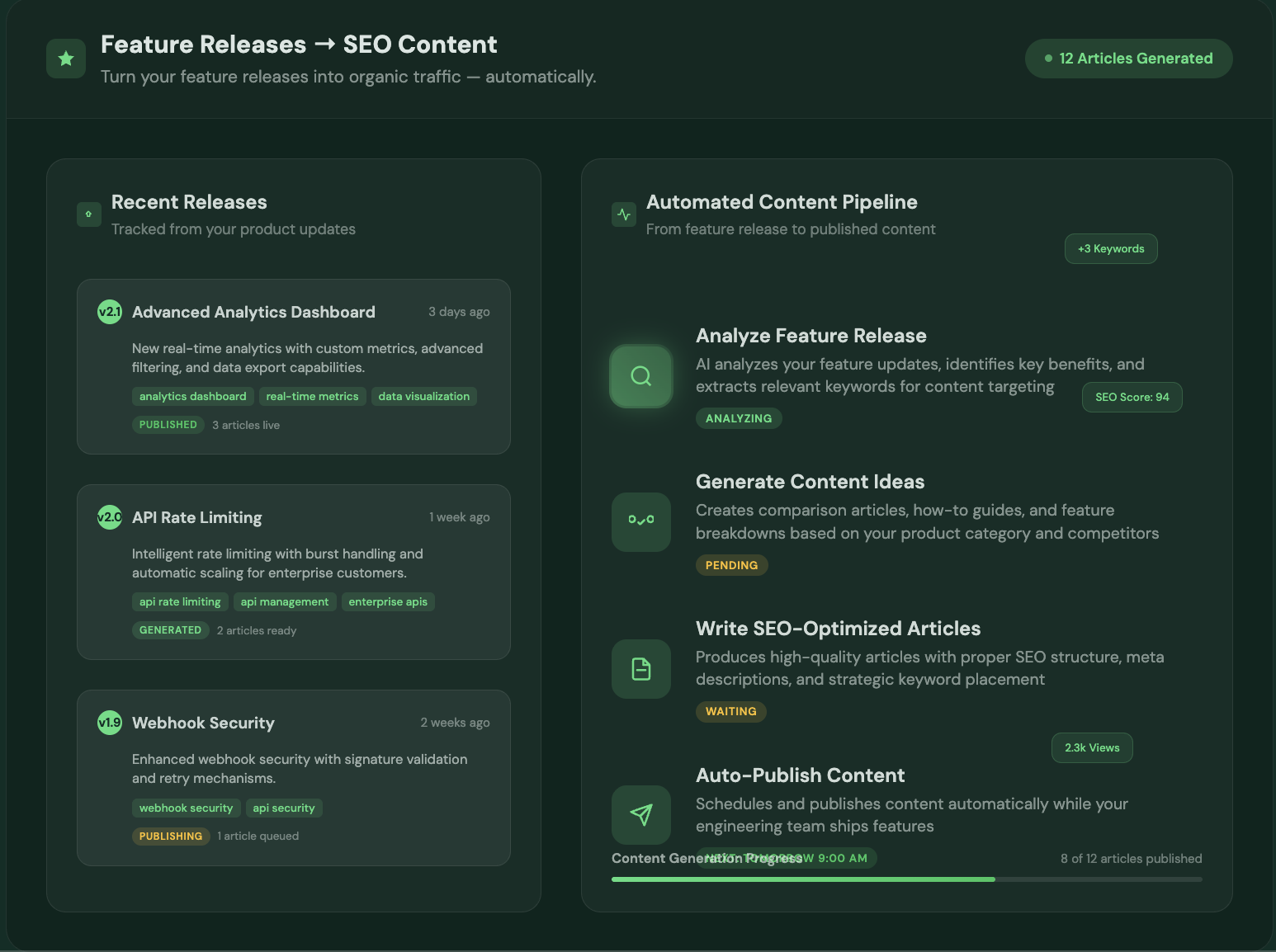Screen dimensions: 1276x952
Task: Click the content generation progress bar
Action: pos(906,879)
